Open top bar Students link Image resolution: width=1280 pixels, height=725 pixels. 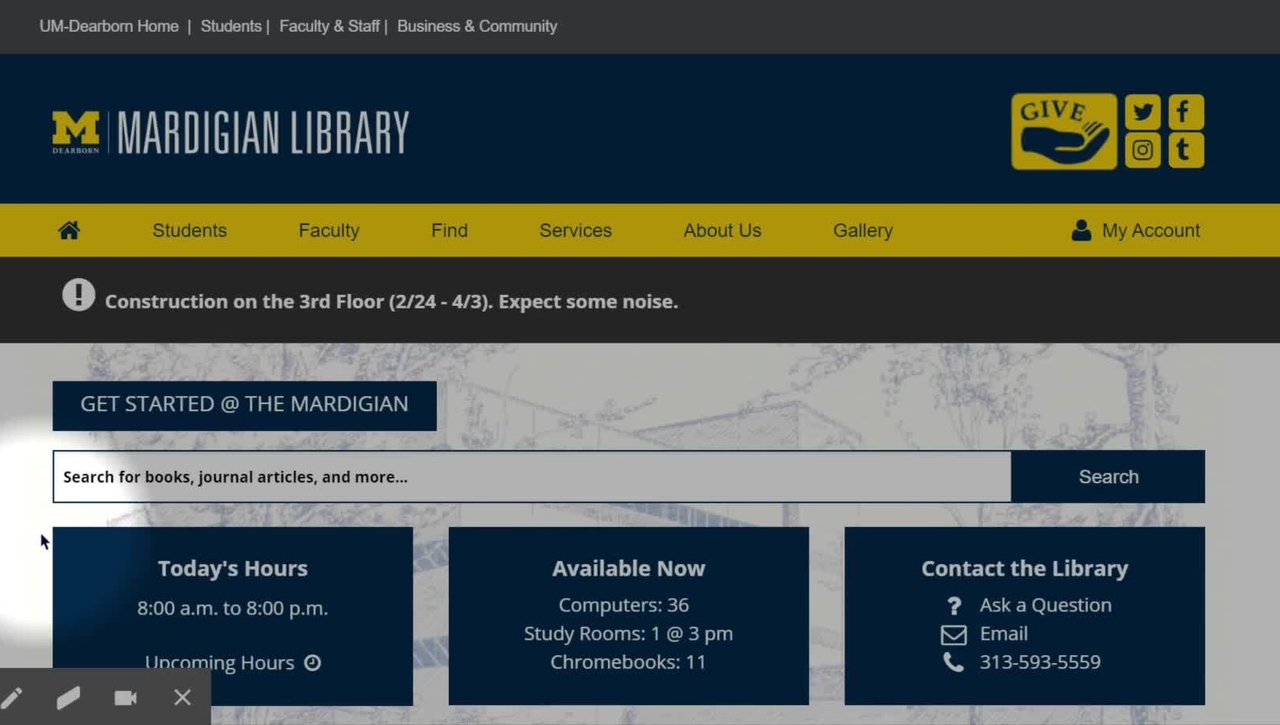click(x=231, y=26)
